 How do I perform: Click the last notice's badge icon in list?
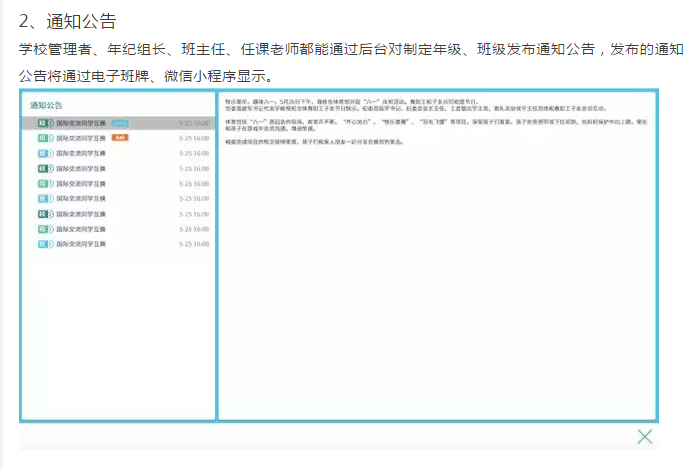coord(42,243)
